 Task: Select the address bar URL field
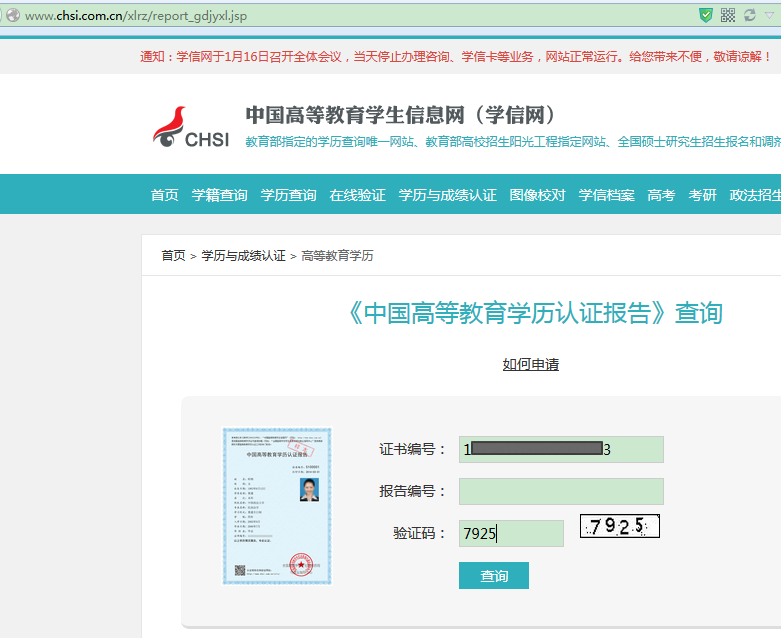[349, 16]
